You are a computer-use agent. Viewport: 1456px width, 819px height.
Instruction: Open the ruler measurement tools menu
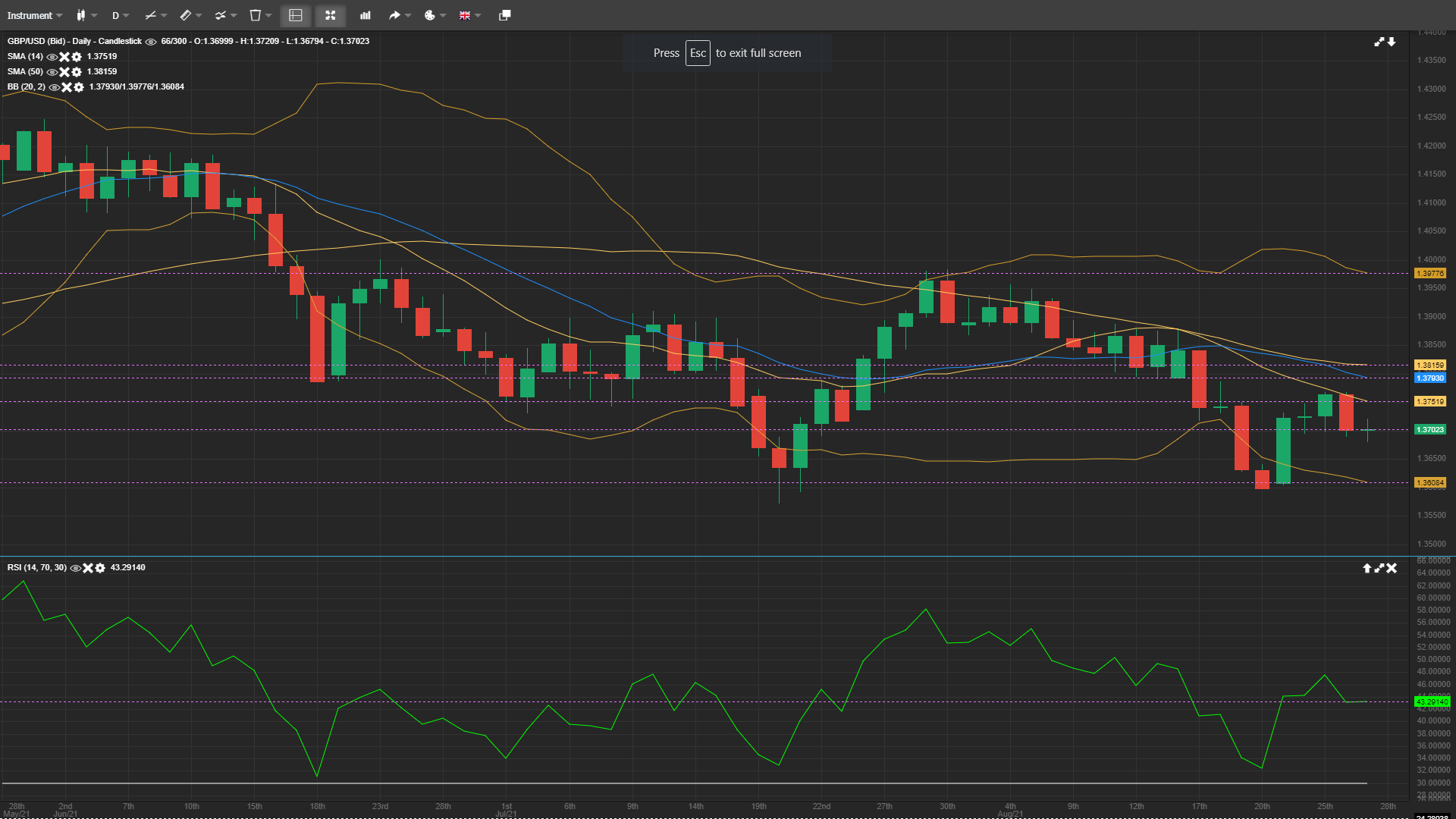point(190,15)
